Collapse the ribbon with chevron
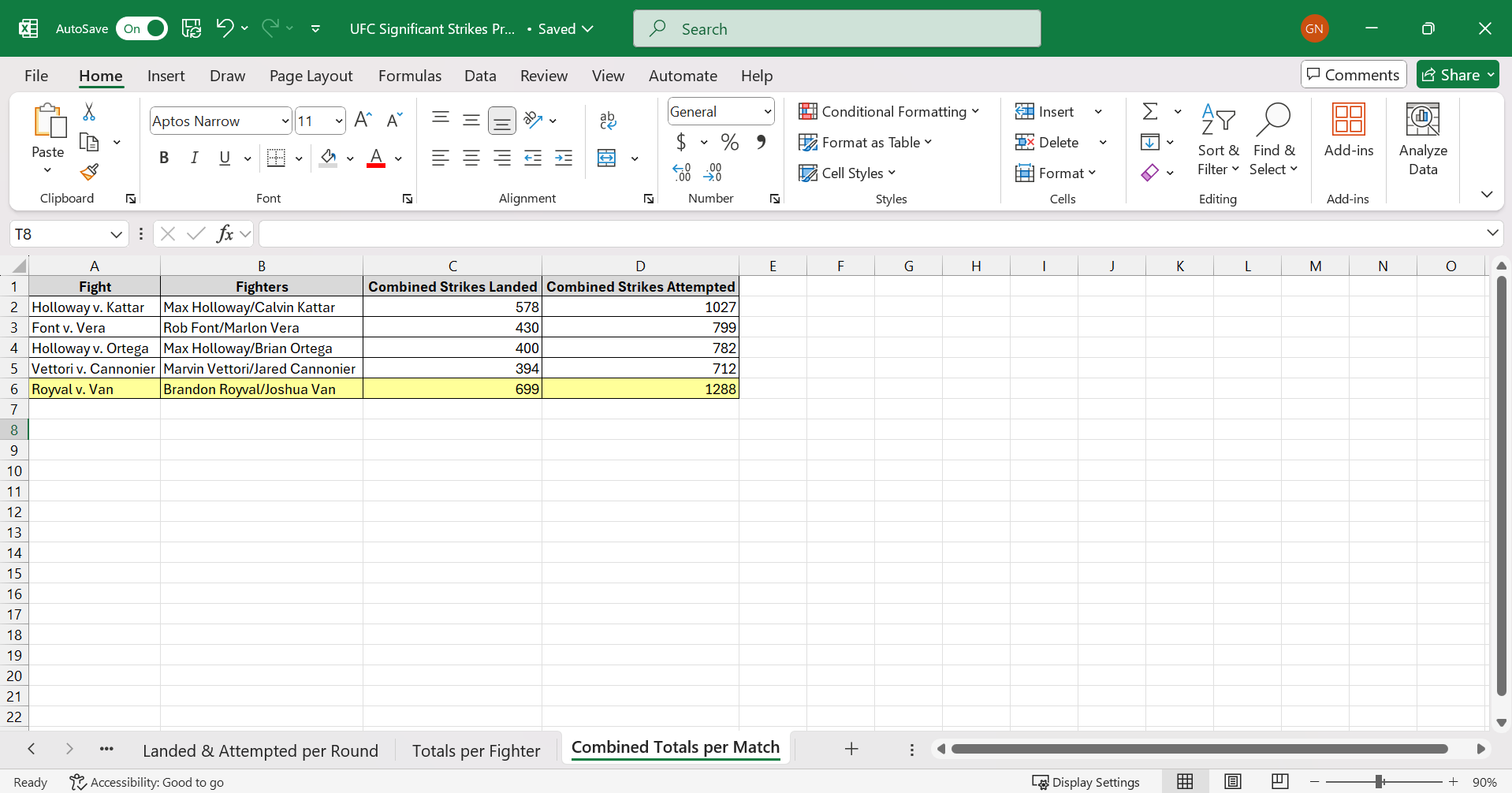This screenshot has width=1512, height=793. 1487,194
